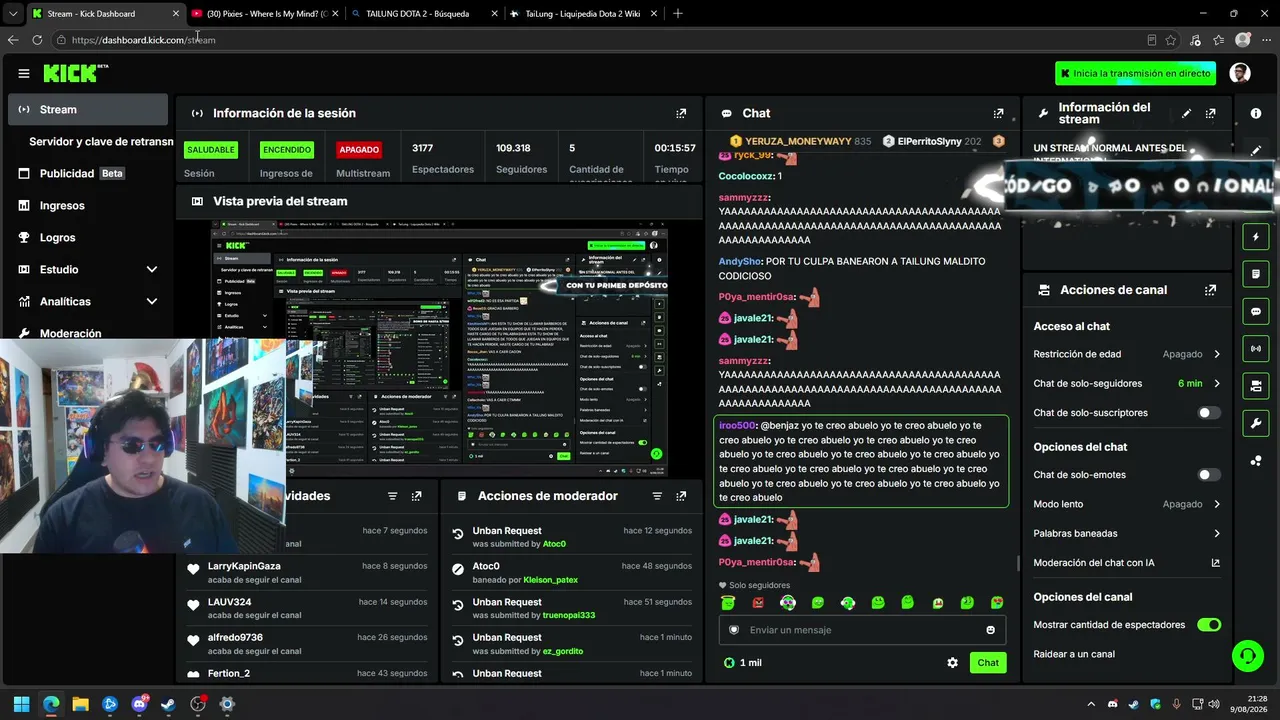1280x720 pixels.
Task: Toggle Chat de solo-suscriptores
Action: point(1209,413)
